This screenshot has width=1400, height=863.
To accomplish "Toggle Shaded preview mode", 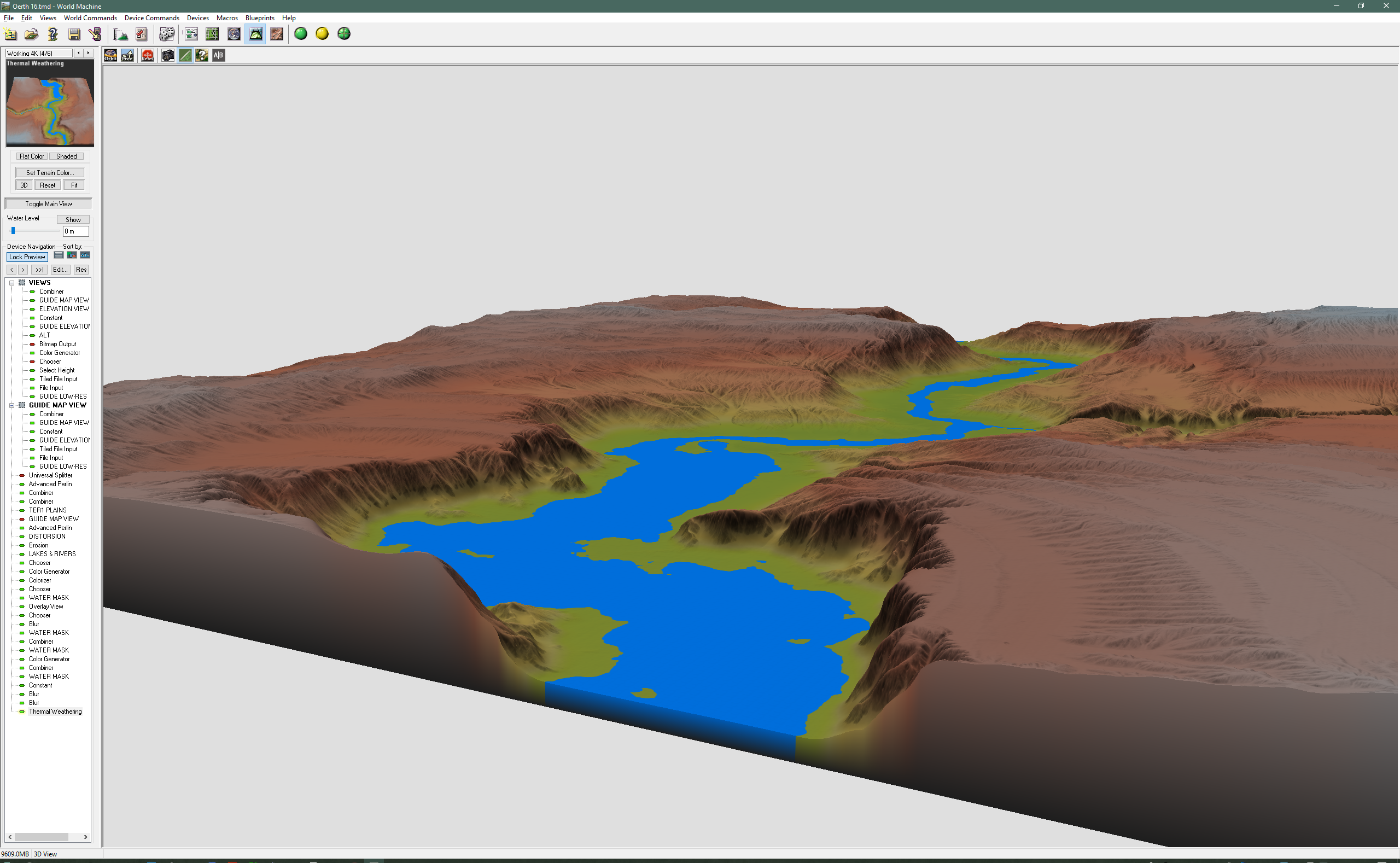I will point(66,156).
